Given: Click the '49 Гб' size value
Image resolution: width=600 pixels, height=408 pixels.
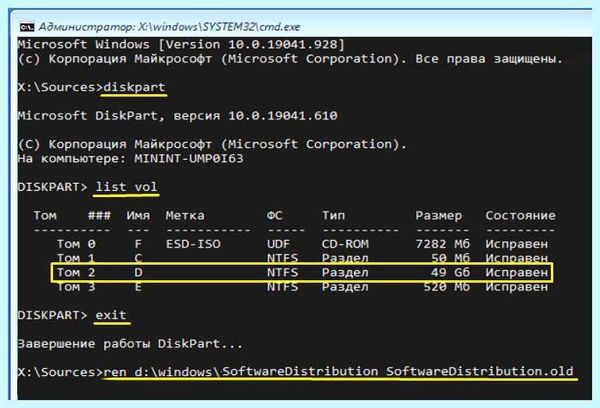Looking at the screenshot, I should pos(450,273).
